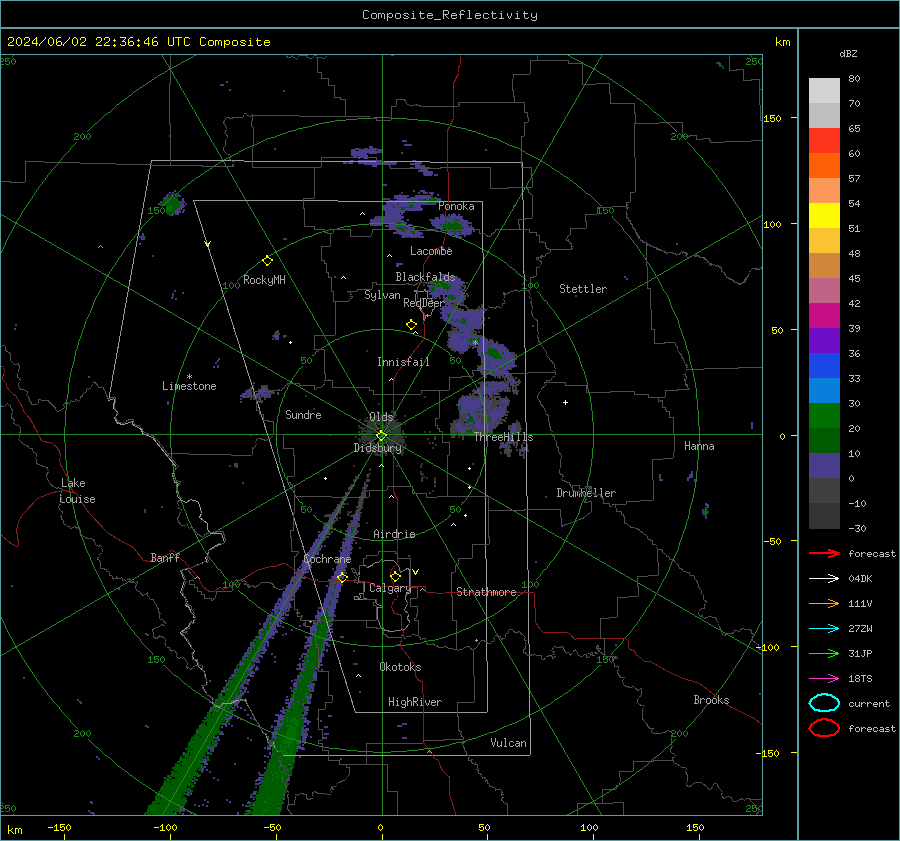
Task: Click the Drumheller town label
Action: point(586,493)
